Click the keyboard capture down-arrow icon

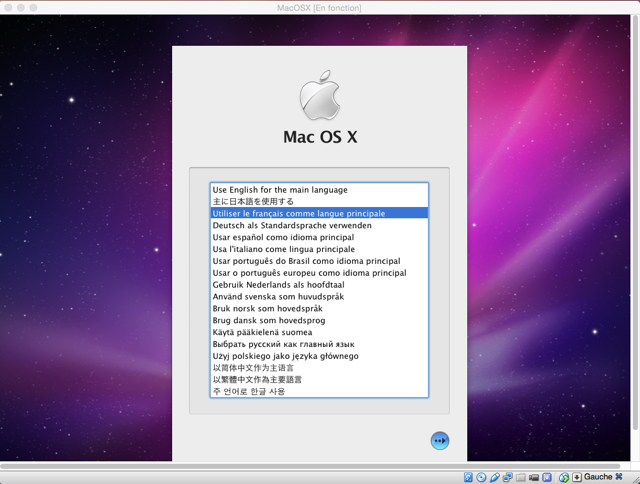pos(577,477)
